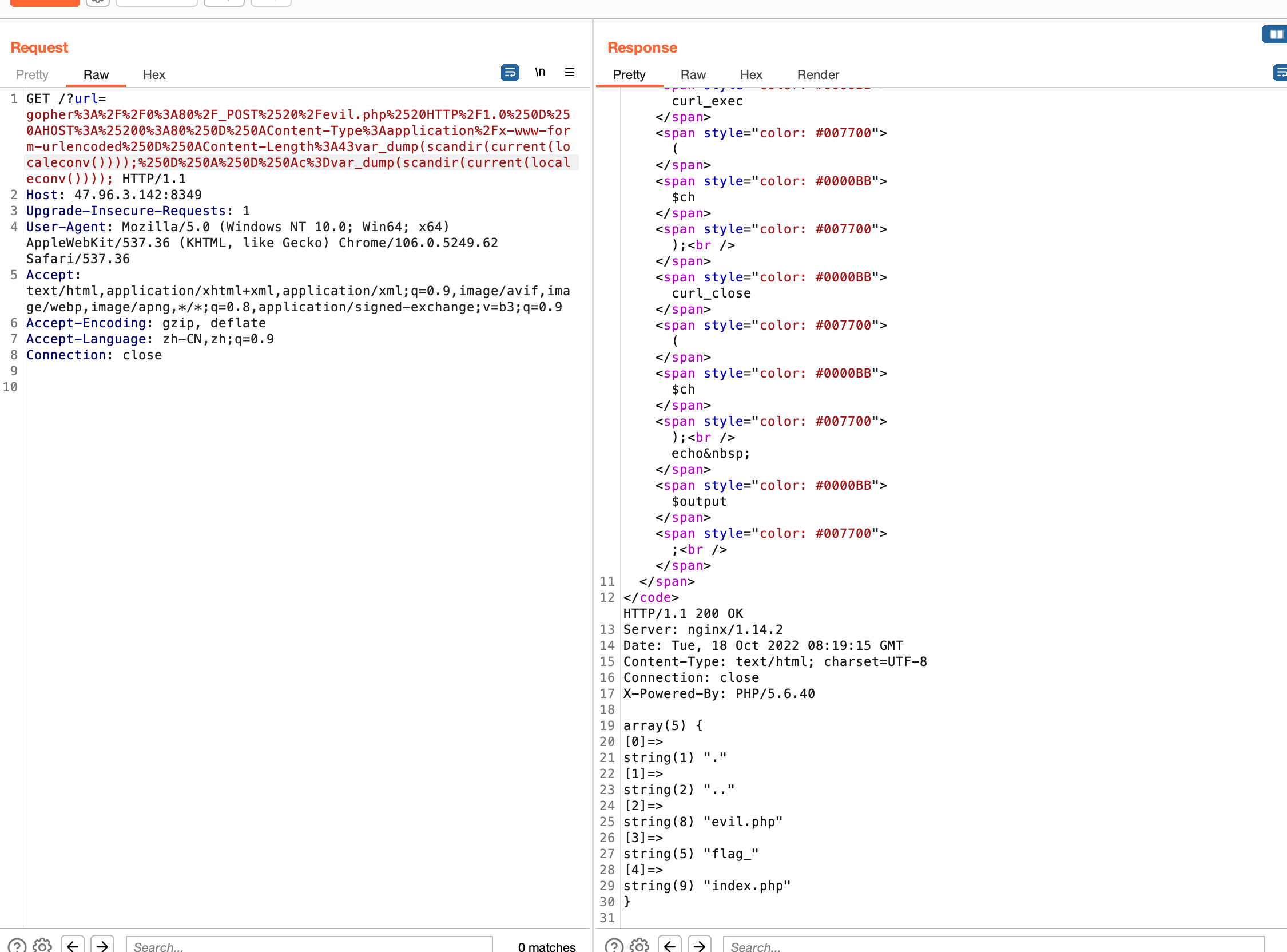Switch Response view to the Raw tab
The image size is (1287, 952).
coord(693,74)
